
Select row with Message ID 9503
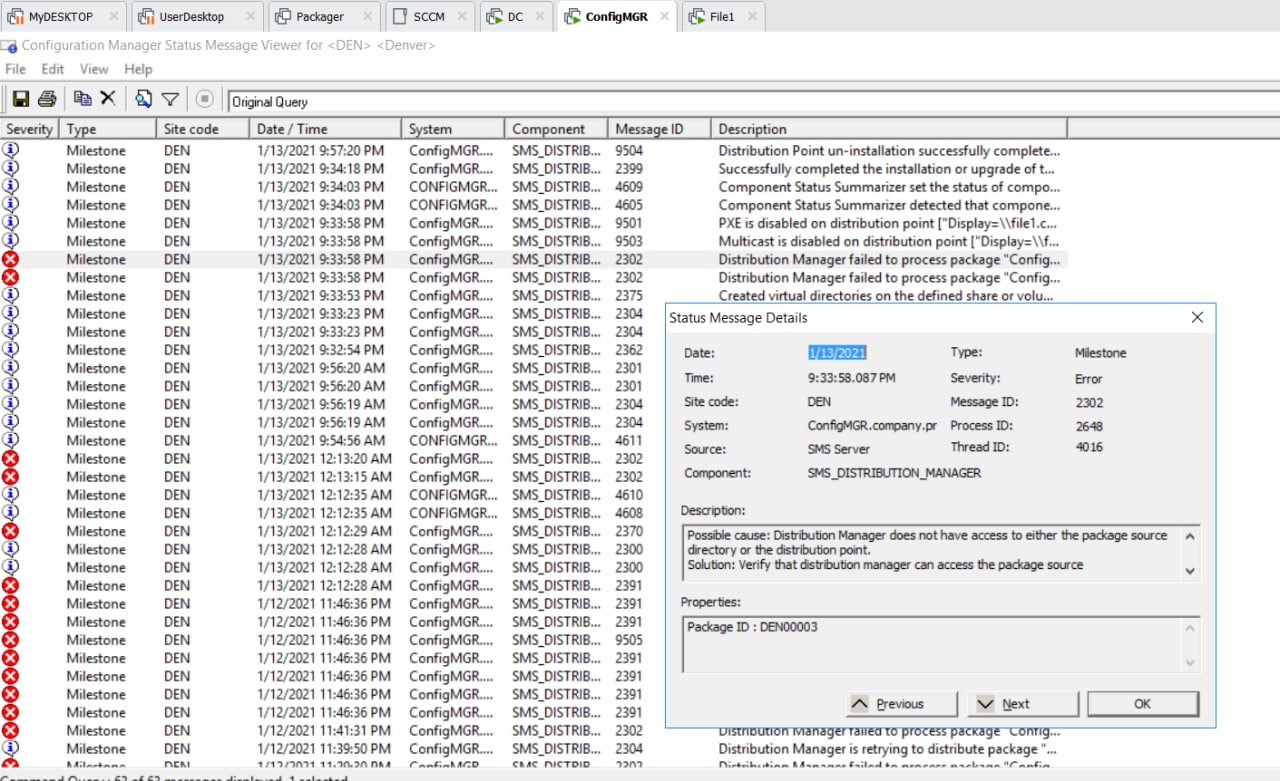534,240
